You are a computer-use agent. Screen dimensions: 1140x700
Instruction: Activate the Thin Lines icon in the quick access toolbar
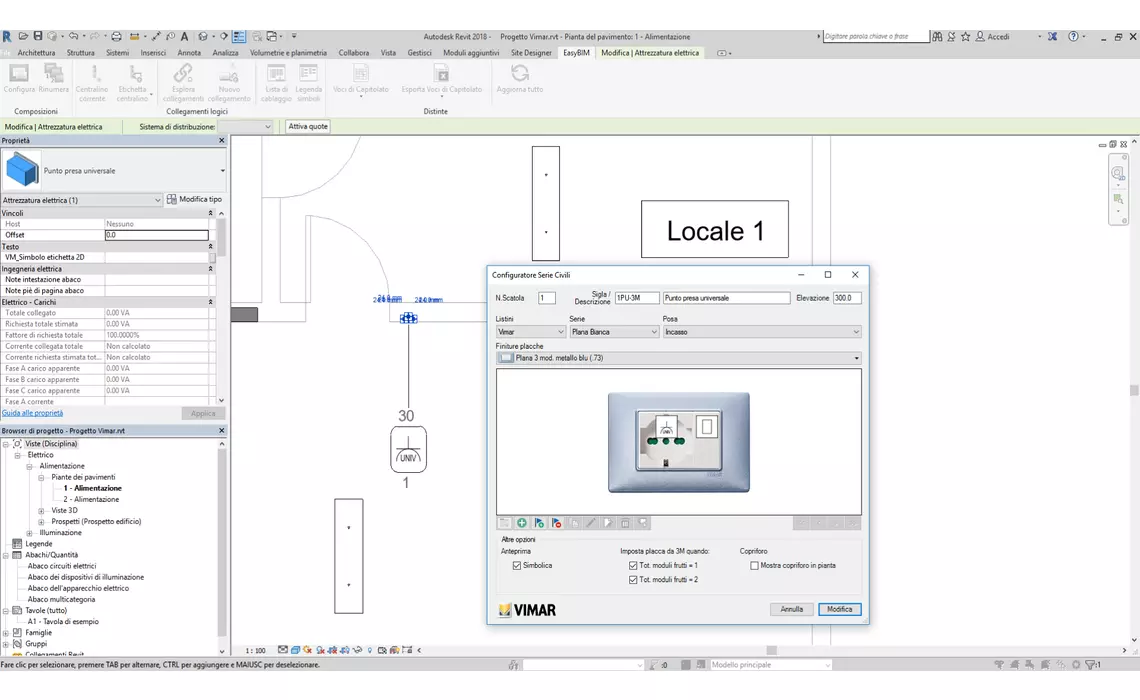[238, 36]
